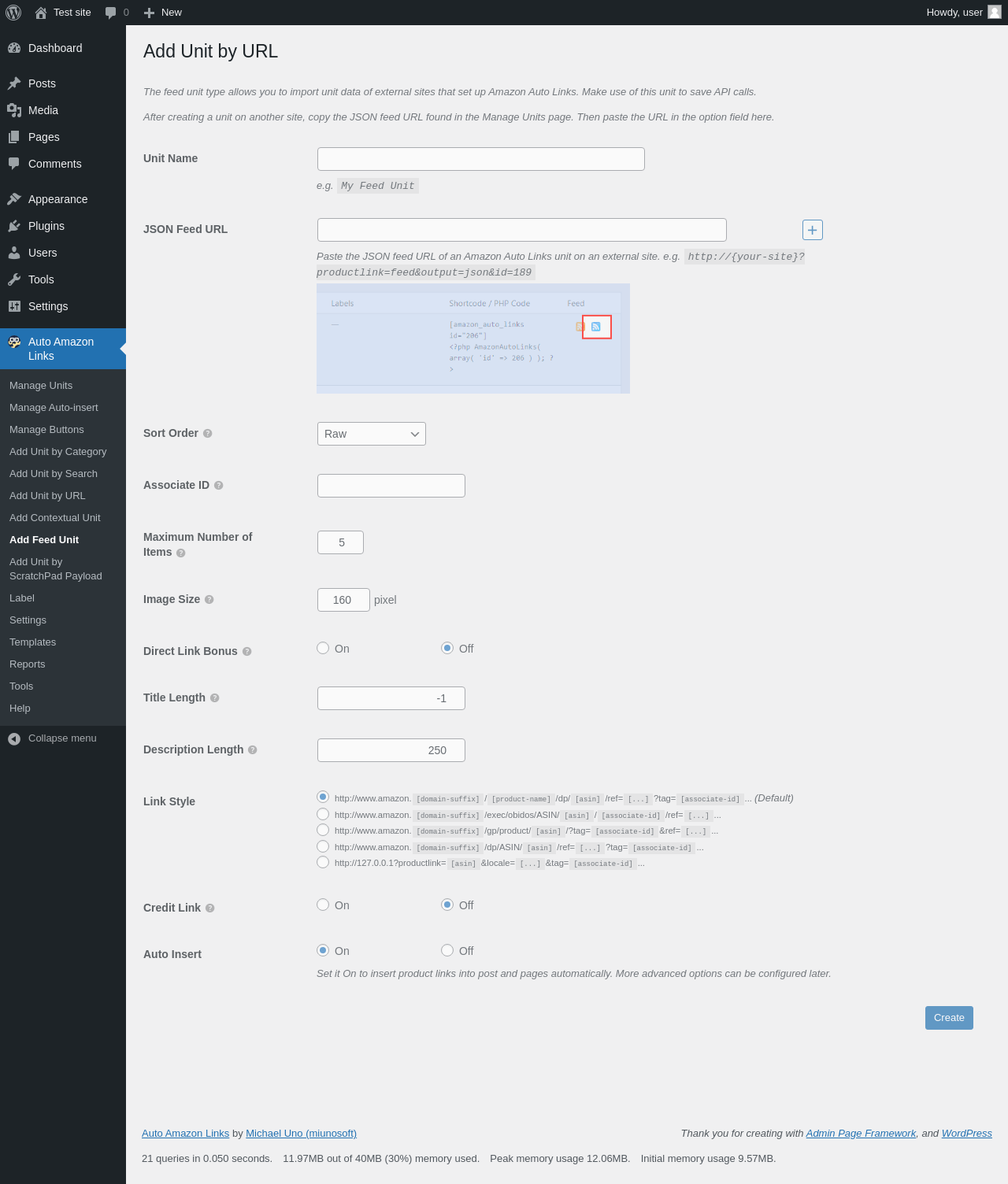Open Michael Uno (miunosoft) link
Image resolution: width=1008 pixels, height=1184 pixels.
[x=301, y=1134]
